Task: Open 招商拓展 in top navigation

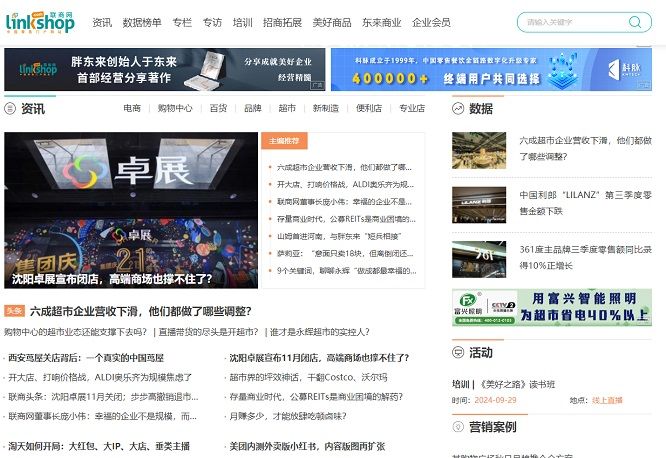Action: 282,23
